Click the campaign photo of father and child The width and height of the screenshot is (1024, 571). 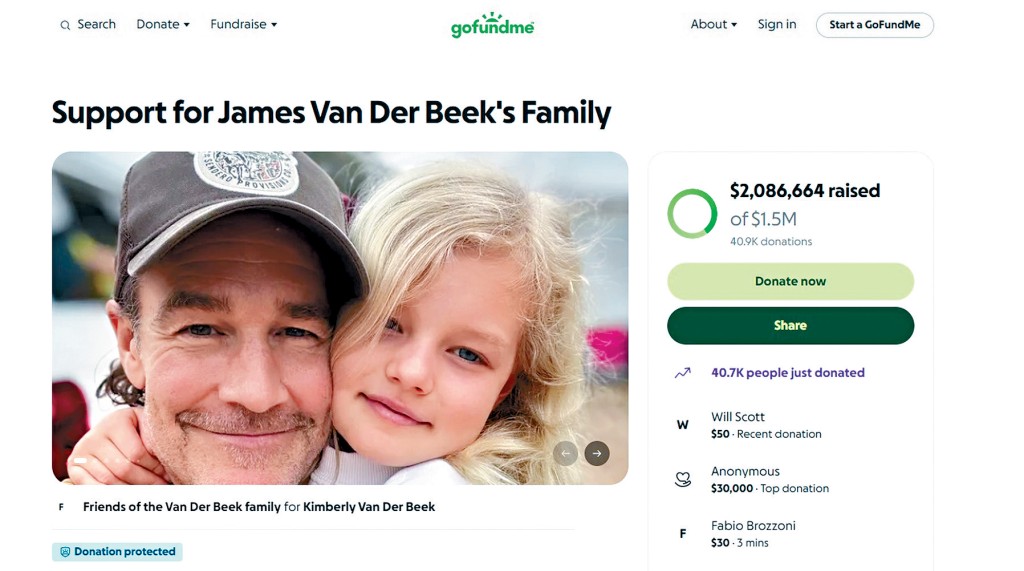click(340, 318)
